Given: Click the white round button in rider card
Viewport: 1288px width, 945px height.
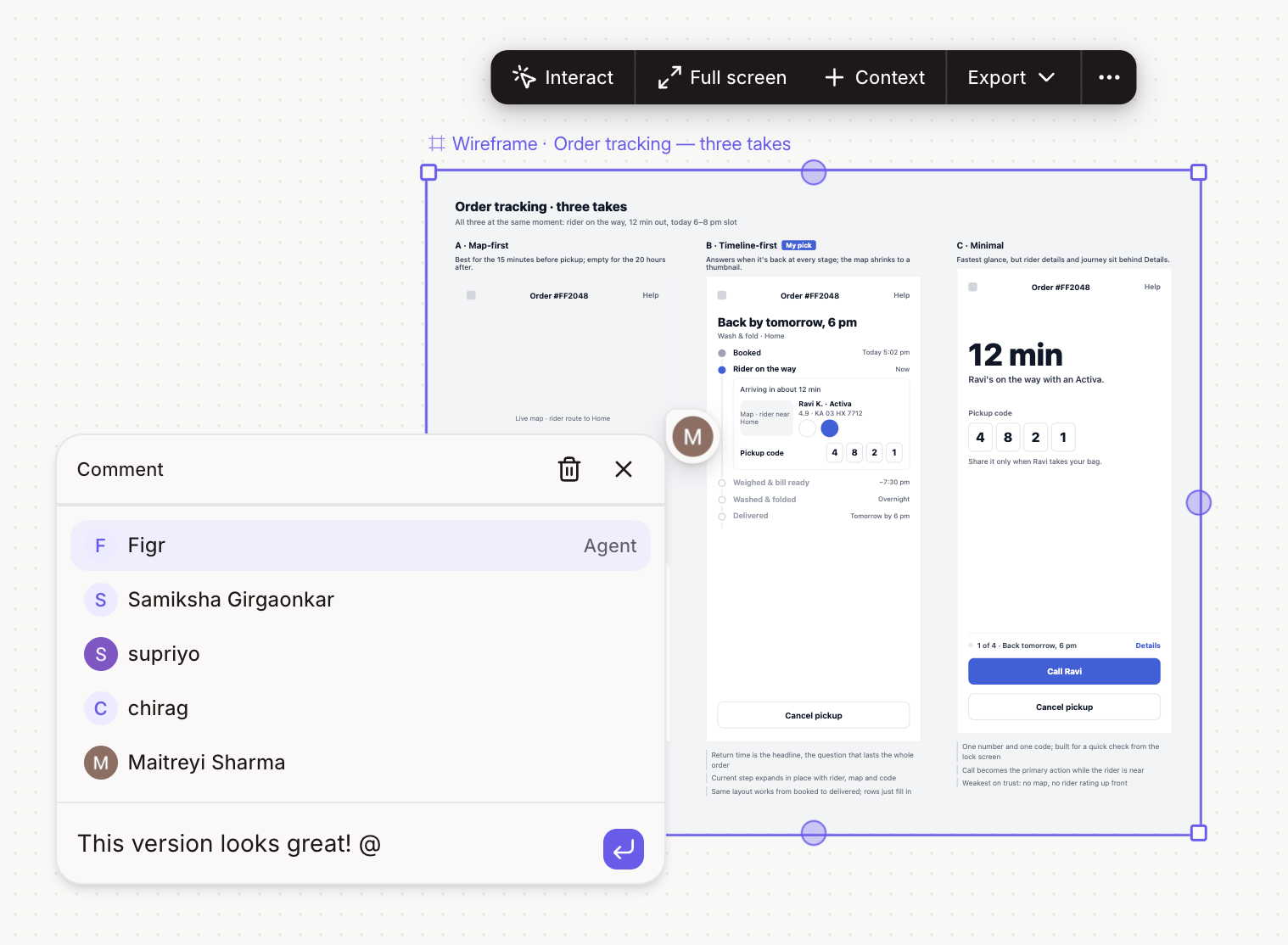Looking at the screenshot, I should click(x=808, y=428).
